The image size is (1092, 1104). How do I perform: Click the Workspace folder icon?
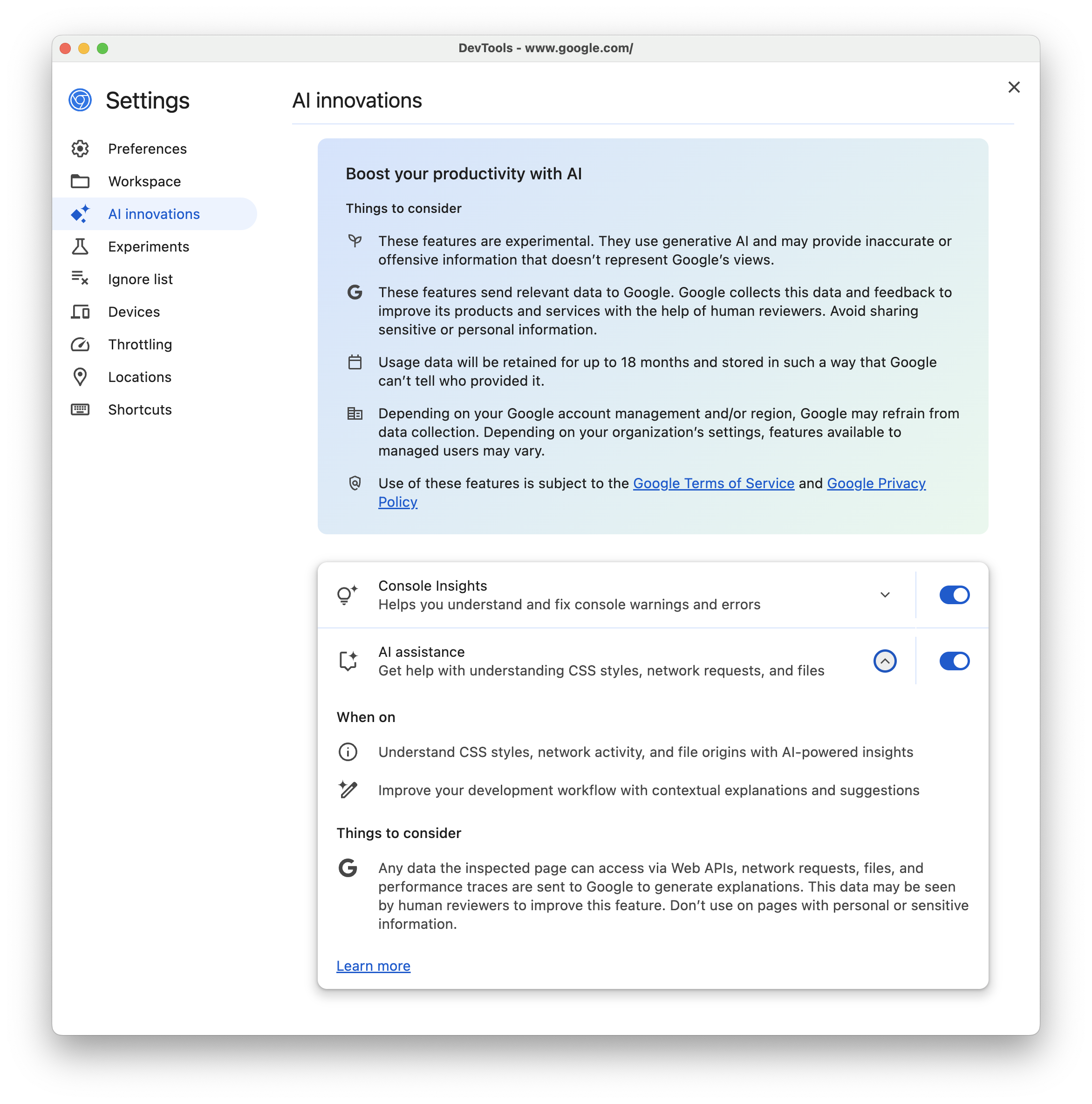tap(80, 181)
